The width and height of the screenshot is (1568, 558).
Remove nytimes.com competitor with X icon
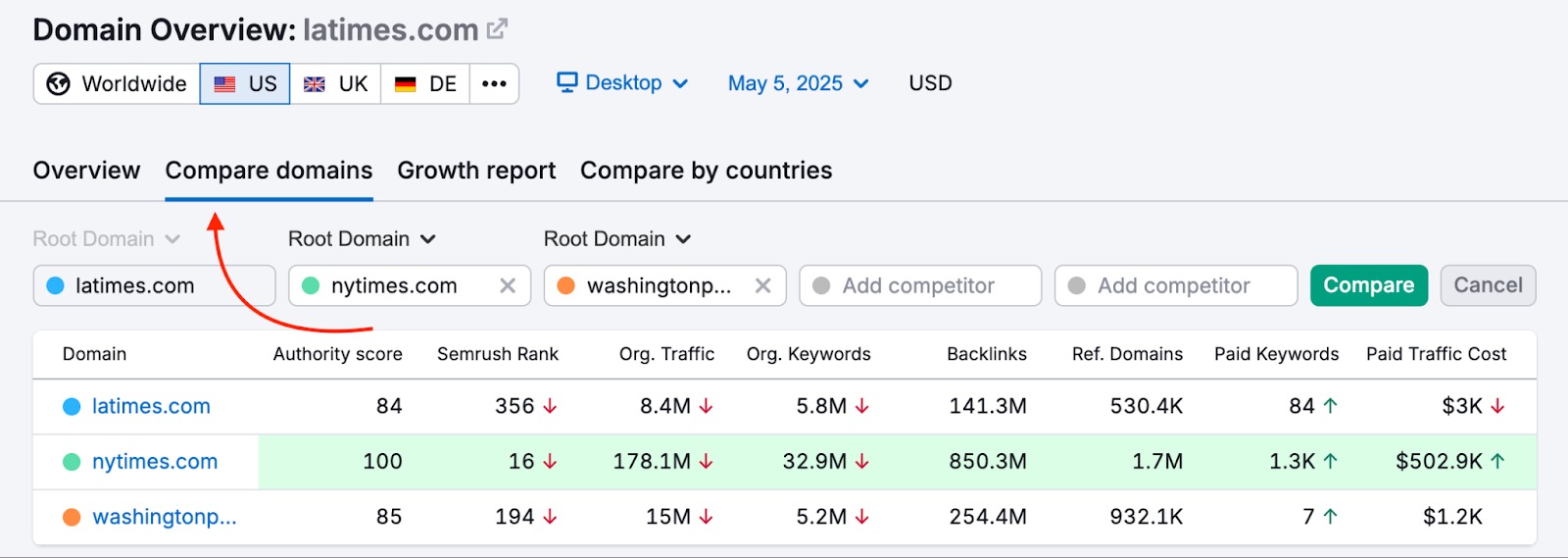(508, 285)
